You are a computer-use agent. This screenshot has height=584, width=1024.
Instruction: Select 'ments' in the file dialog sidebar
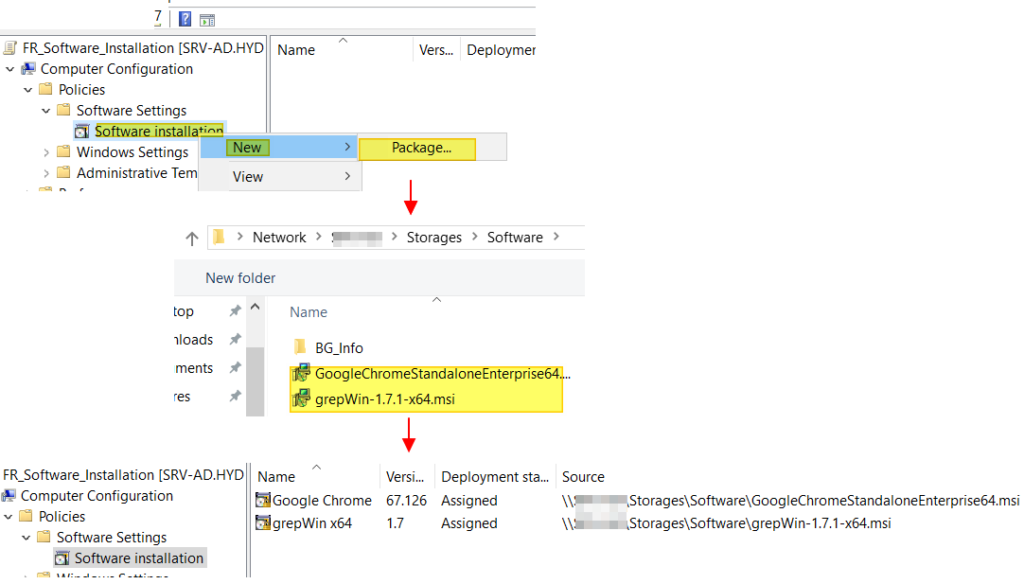point(193,368)
